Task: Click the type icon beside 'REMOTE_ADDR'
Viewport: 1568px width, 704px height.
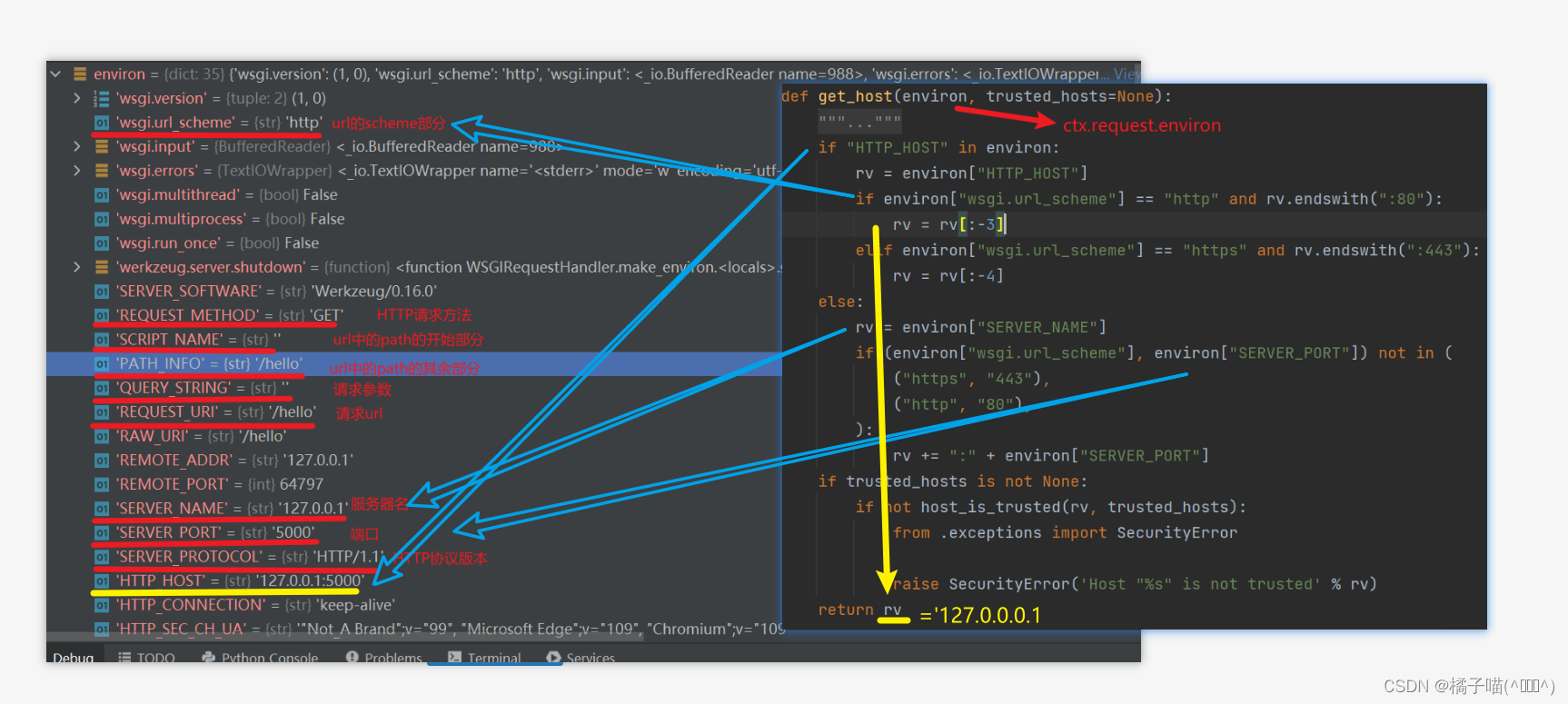Action: pyautogui.click(x=102, y=461)
